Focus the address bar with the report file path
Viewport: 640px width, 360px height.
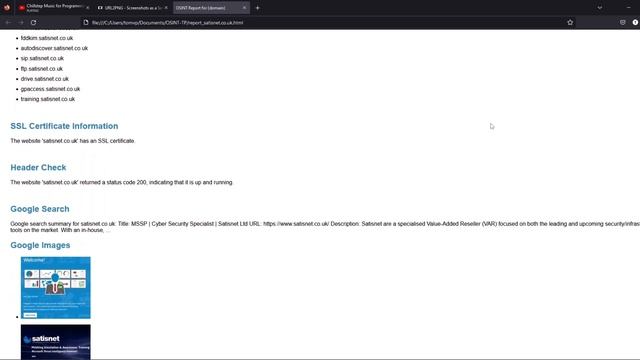tap(322, 22)
